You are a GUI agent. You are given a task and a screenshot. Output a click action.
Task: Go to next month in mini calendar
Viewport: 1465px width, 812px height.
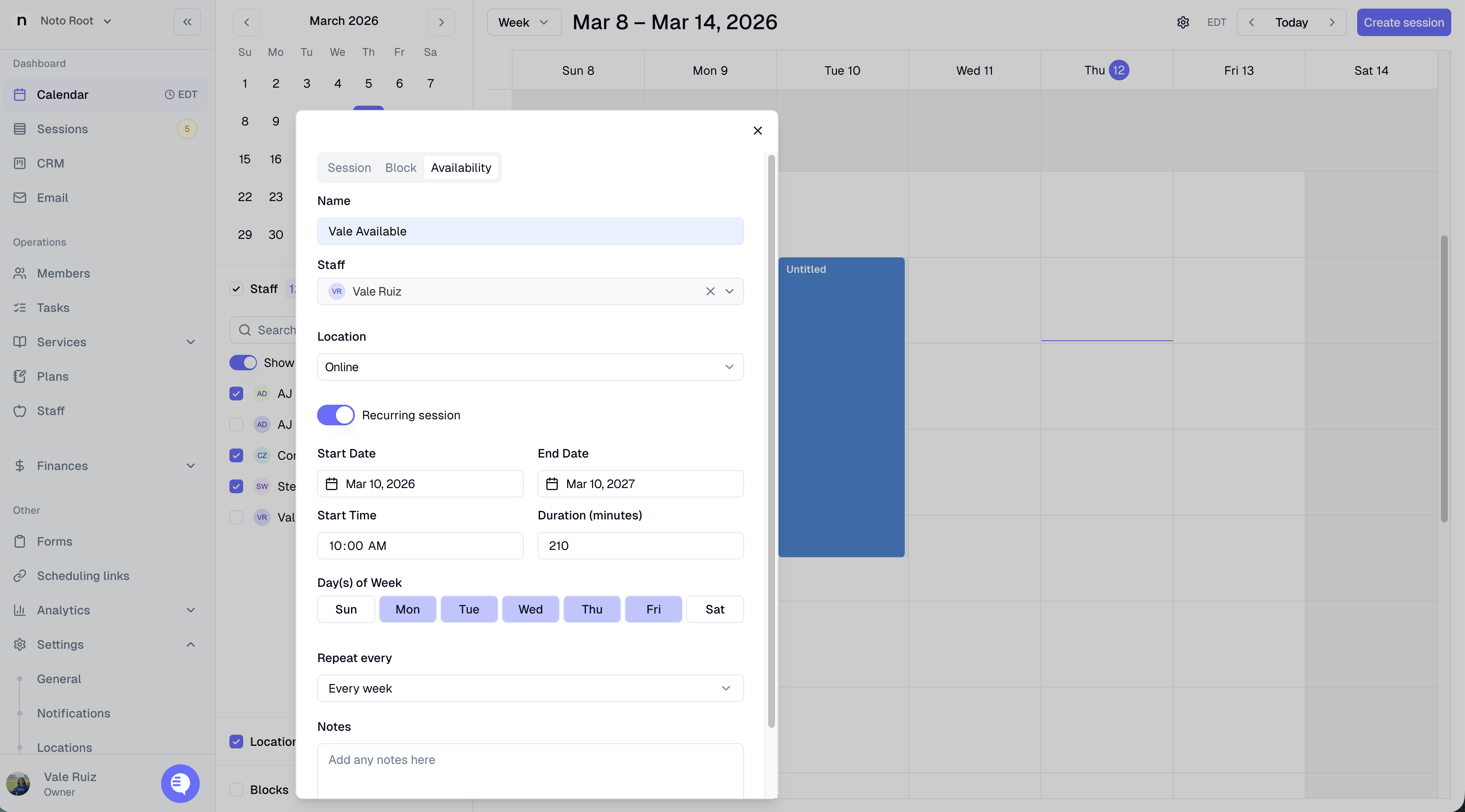[x=441, y=22]
